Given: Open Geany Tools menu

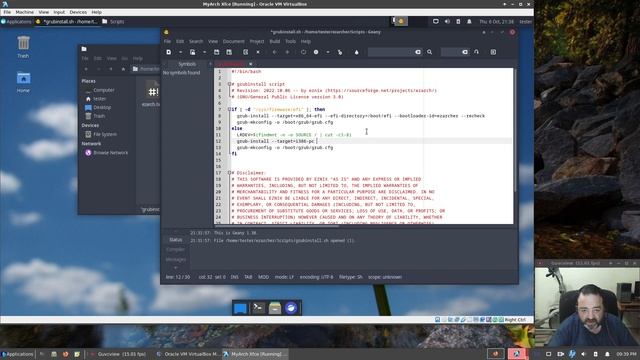Looking at the screenshot, I should [290, 42].
